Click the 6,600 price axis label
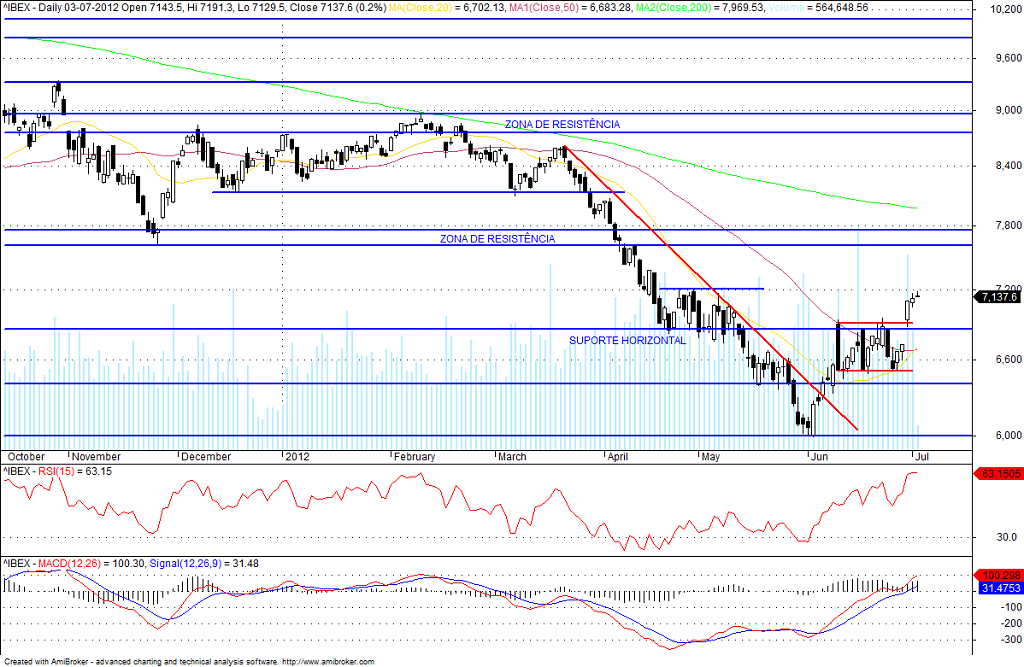Screen dimensions: 1024x667 pyautogui.click(x=1008, y=359)
